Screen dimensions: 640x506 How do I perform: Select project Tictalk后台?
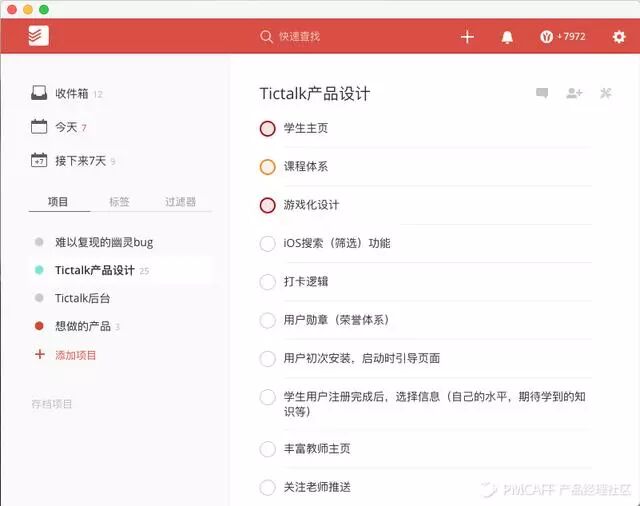click(x=82, y=298)
